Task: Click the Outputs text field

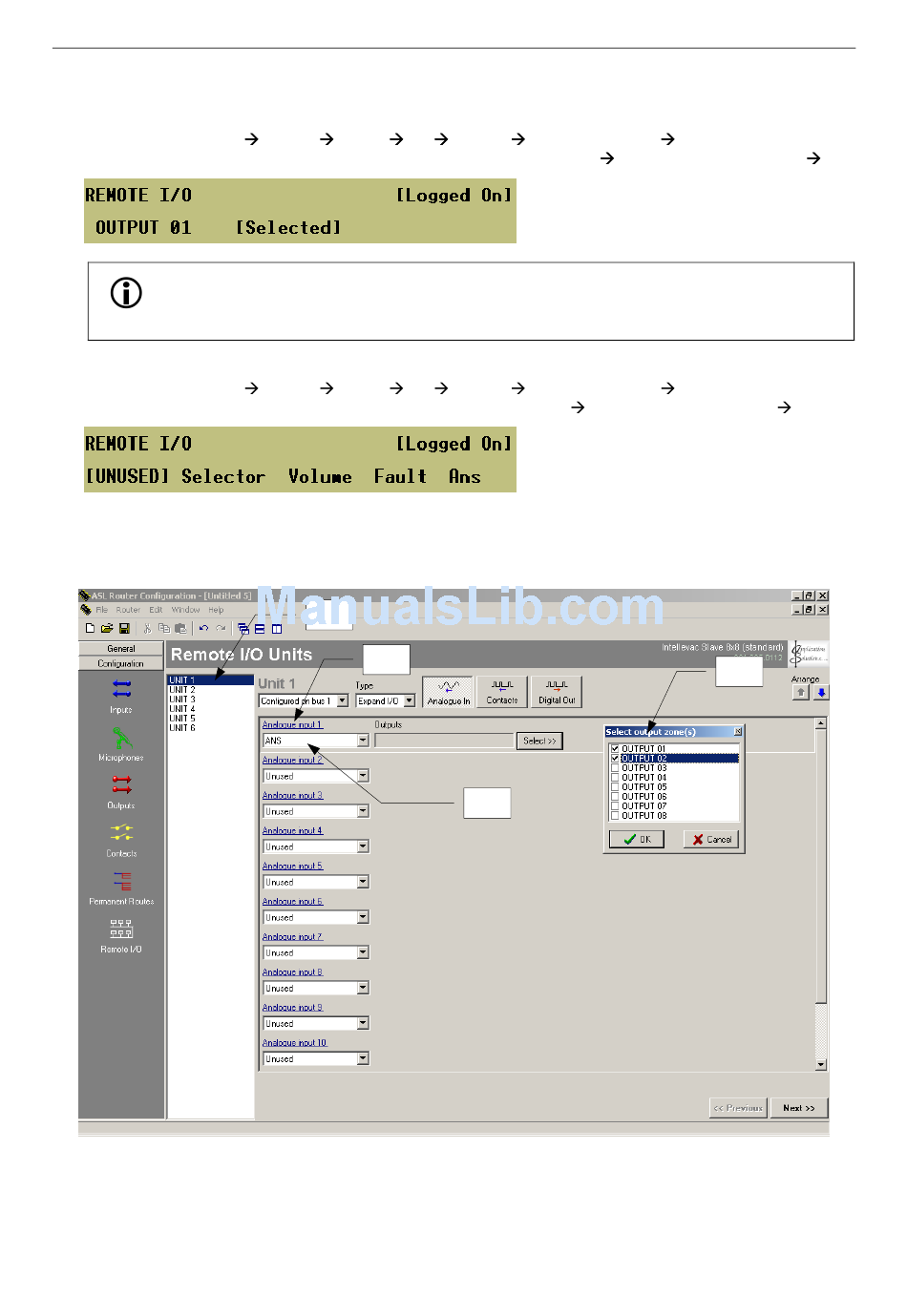Action: pyautogui.click(x=444, y=741)
